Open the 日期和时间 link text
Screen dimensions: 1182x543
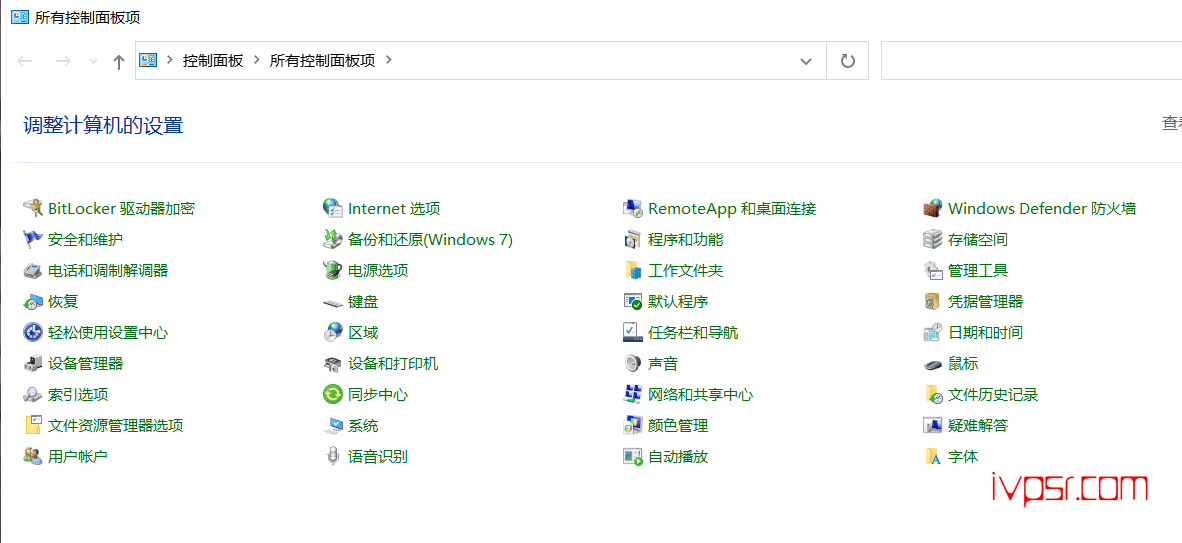point(986,333)
